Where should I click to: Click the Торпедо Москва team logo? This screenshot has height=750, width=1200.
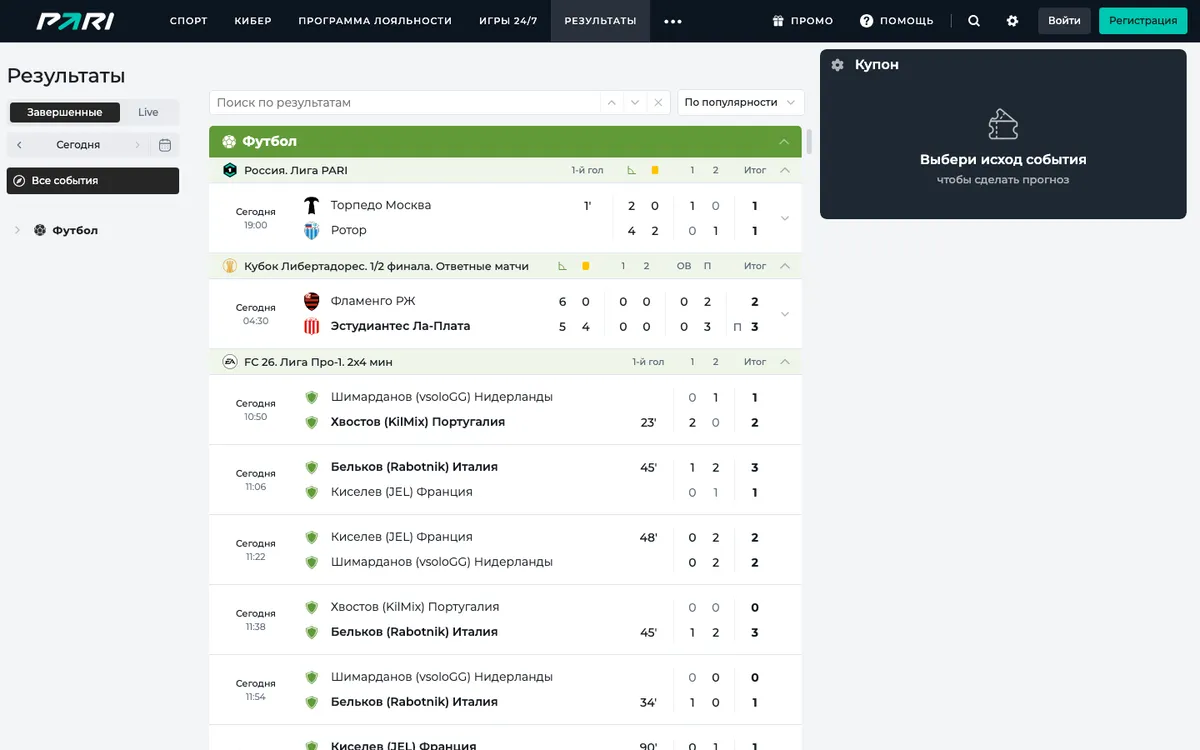311,205
